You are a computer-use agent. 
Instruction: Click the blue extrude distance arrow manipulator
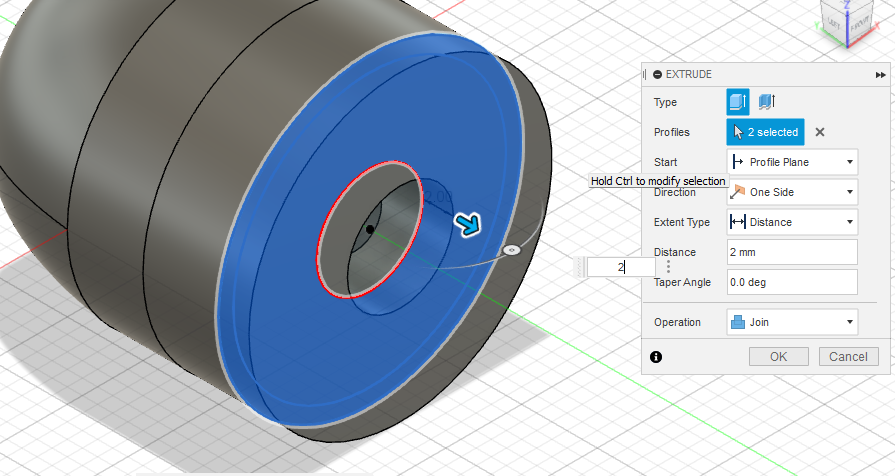point(469,224)
